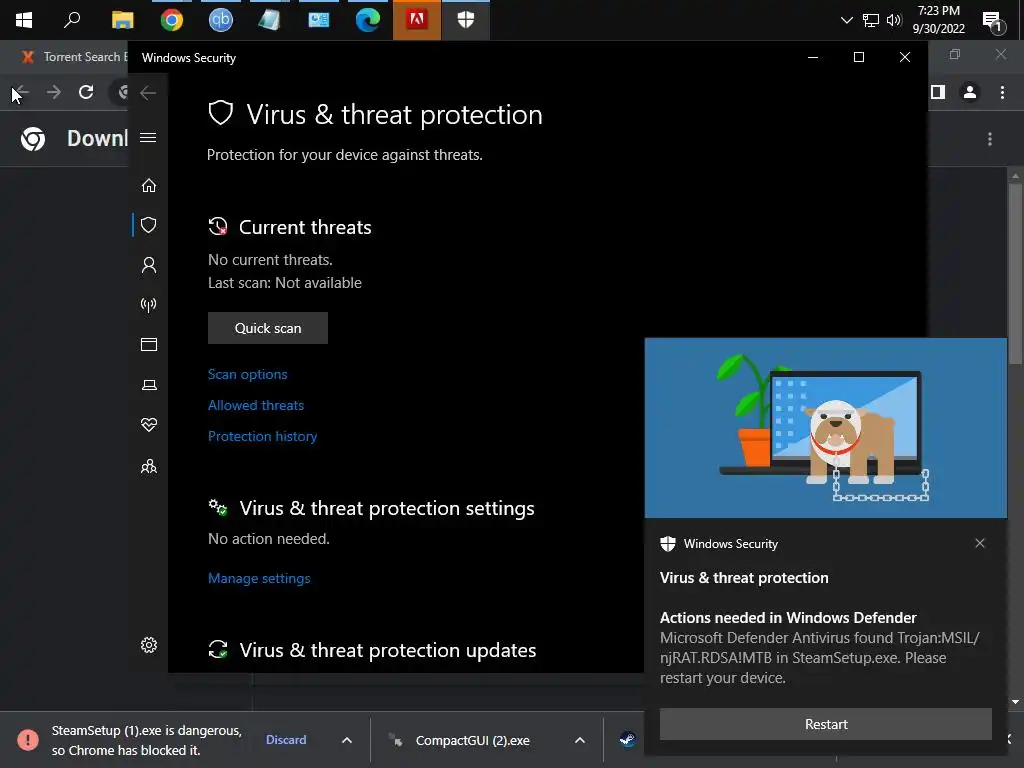Open Chrome three-dot main menu
Viewport: 1024px width, 768px height.
tap(1002, 92)
